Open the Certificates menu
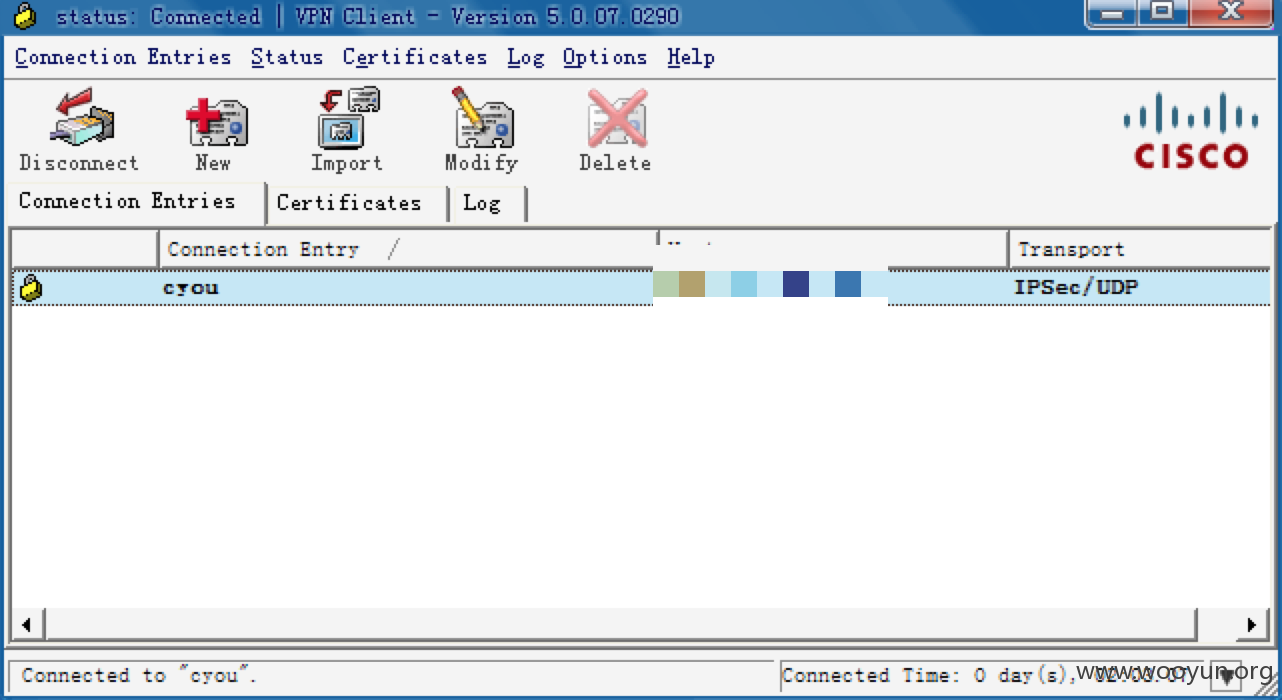Image resolution: width=1282 pixels, height=700 pixels. point(415,57)
